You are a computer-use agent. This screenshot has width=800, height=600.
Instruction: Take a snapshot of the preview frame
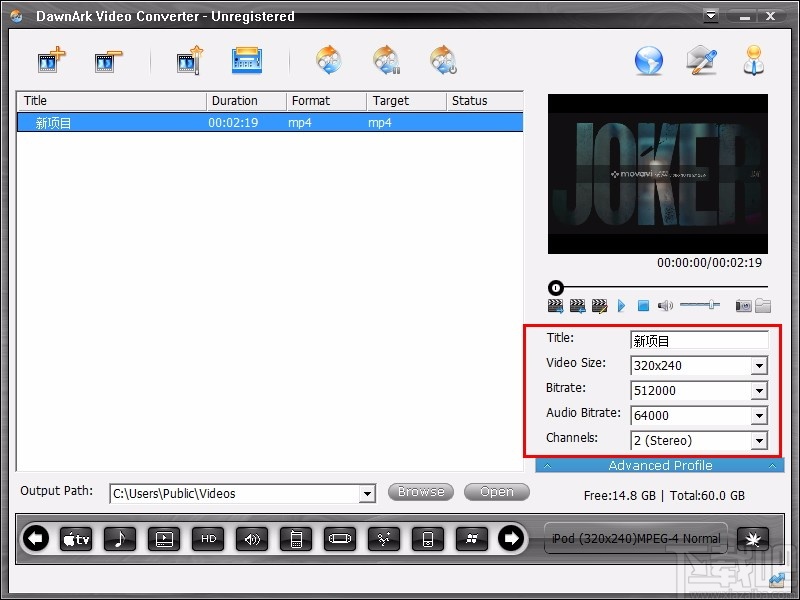[x=742, y=305]
